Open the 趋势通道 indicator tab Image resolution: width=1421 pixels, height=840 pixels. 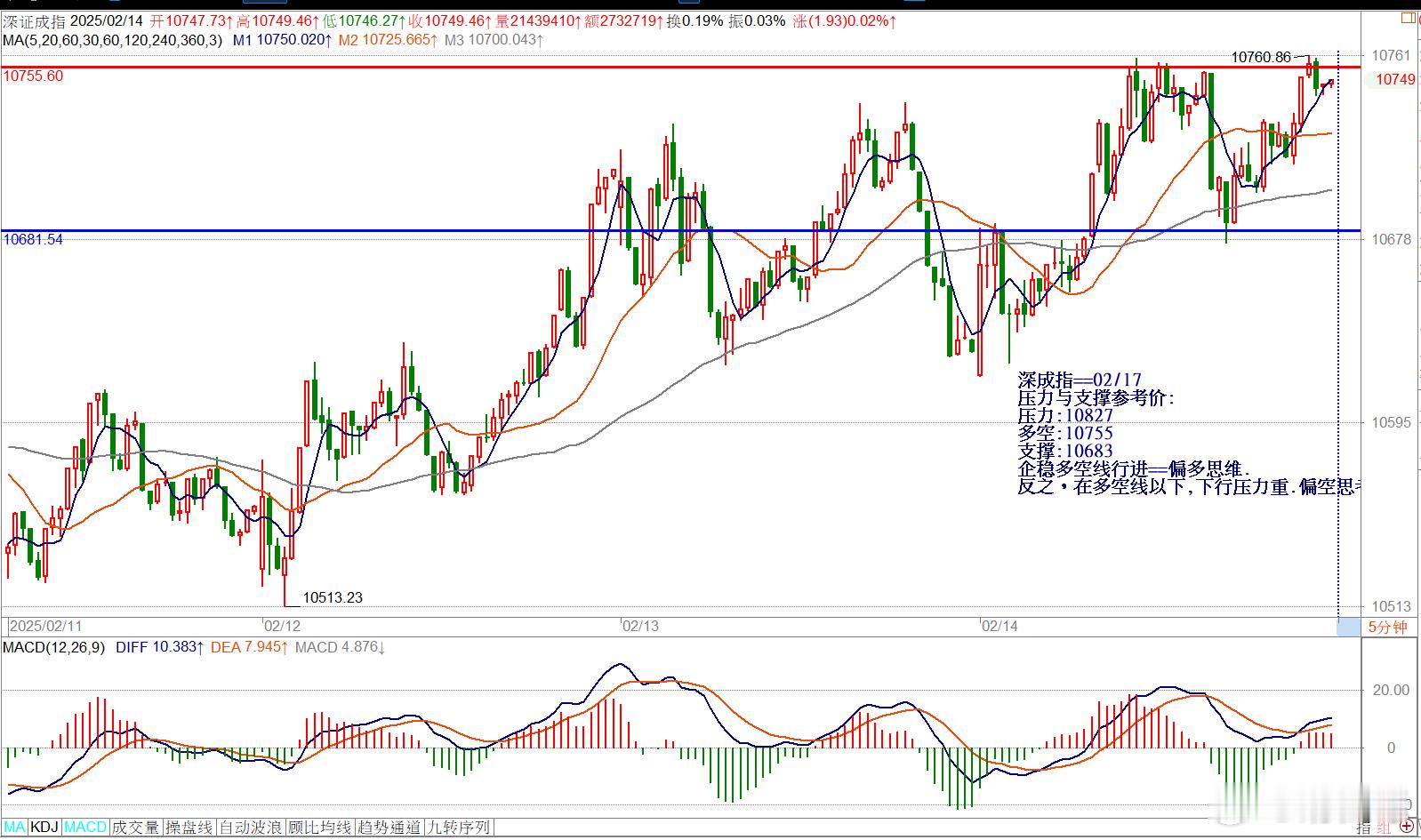click(x=389, y=828)
